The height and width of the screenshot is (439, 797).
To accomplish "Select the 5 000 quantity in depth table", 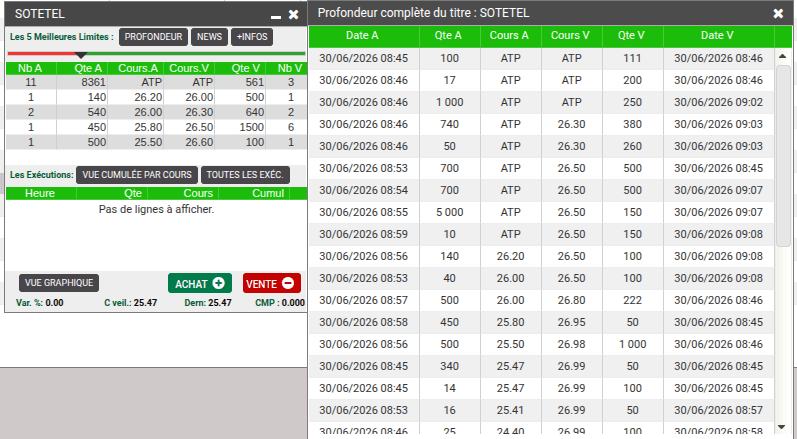I will point(449,212).
